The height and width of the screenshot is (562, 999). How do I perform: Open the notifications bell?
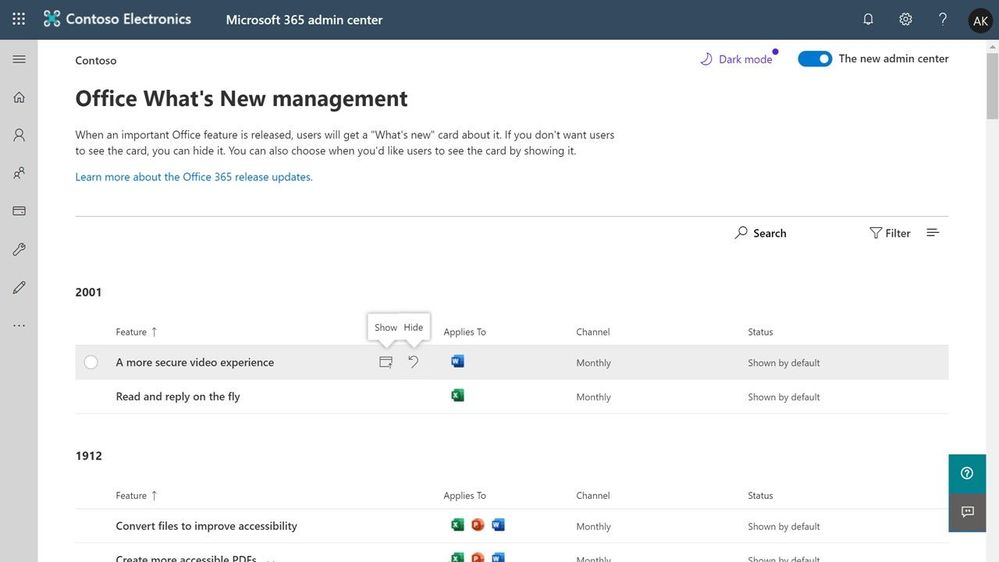pos(868,19)
